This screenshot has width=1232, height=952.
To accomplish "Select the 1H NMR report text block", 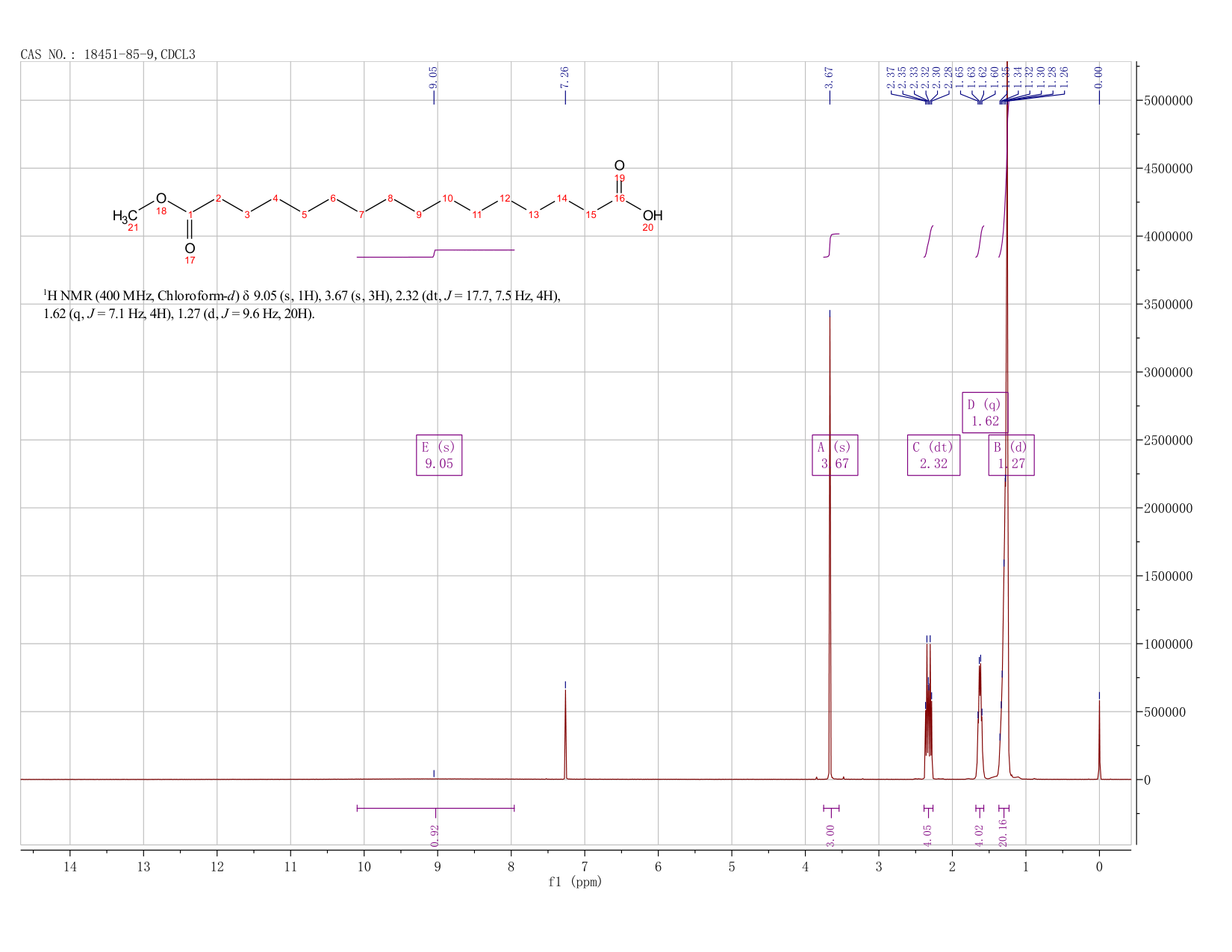I will 302,305.
